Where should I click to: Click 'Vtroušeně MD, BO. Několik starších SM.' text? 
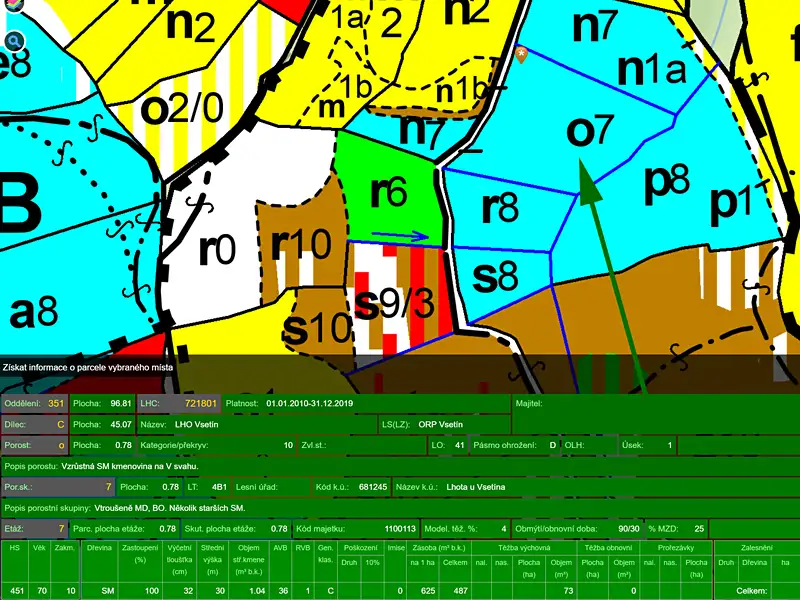(x=170, y=508)
